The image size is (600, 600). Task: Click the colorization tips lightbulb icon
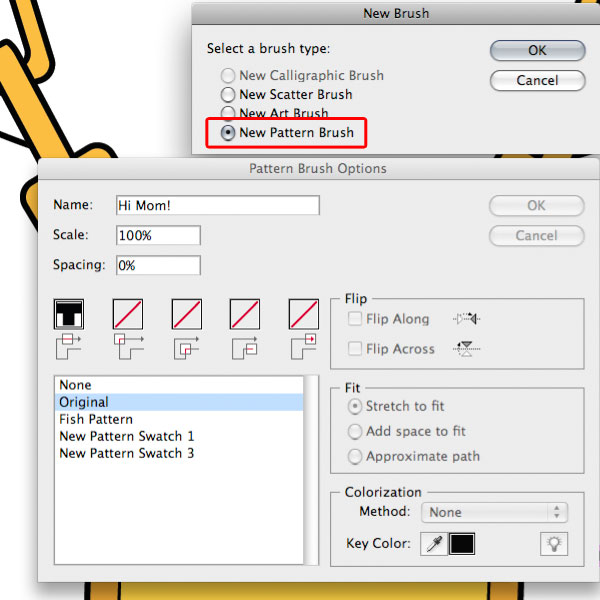pyautogui.click(x=554, y=544)
